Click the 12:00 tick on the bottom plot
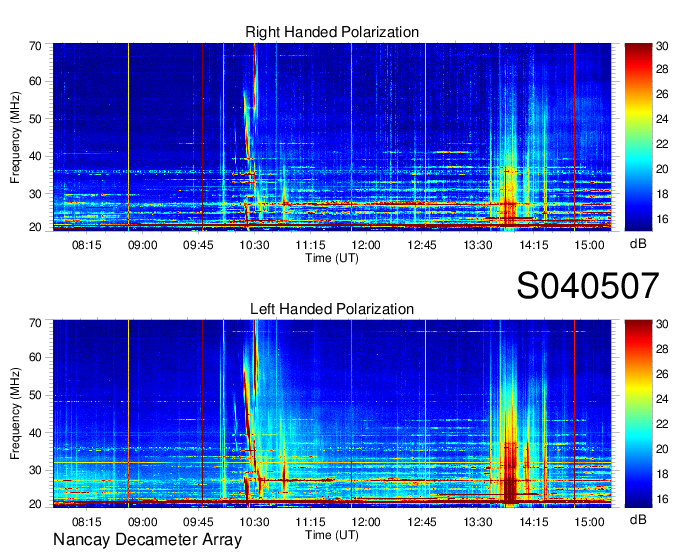This screenshot has width=680, height=552. click(x=366, y=522)
